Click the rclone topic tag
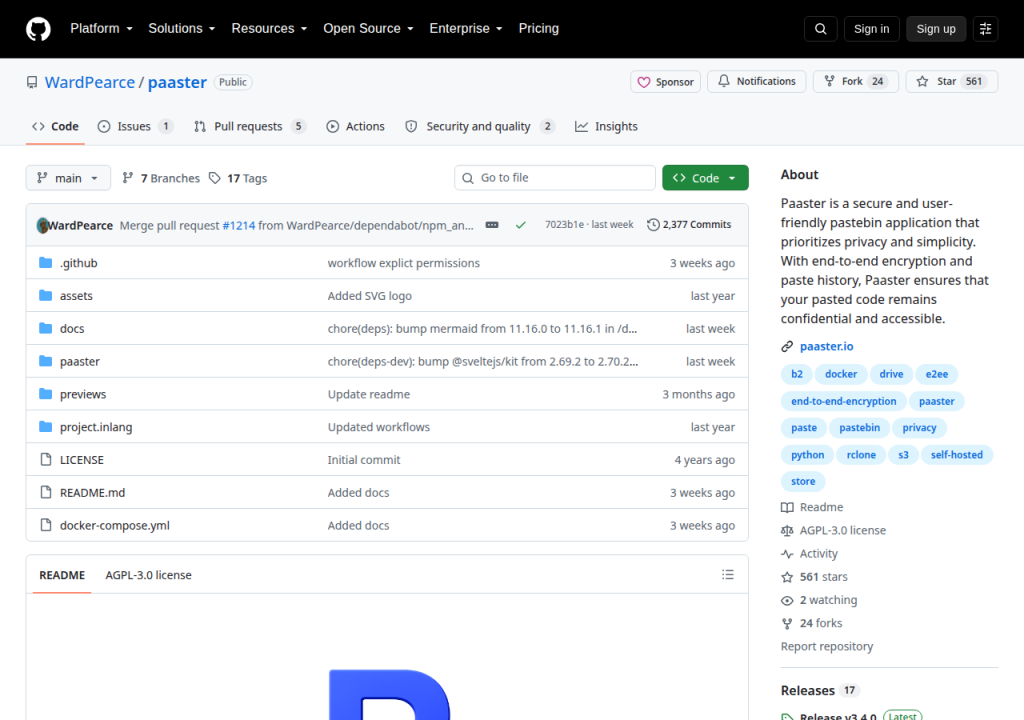The width and height of the screenshot is (1024, 720). [861, 455]
